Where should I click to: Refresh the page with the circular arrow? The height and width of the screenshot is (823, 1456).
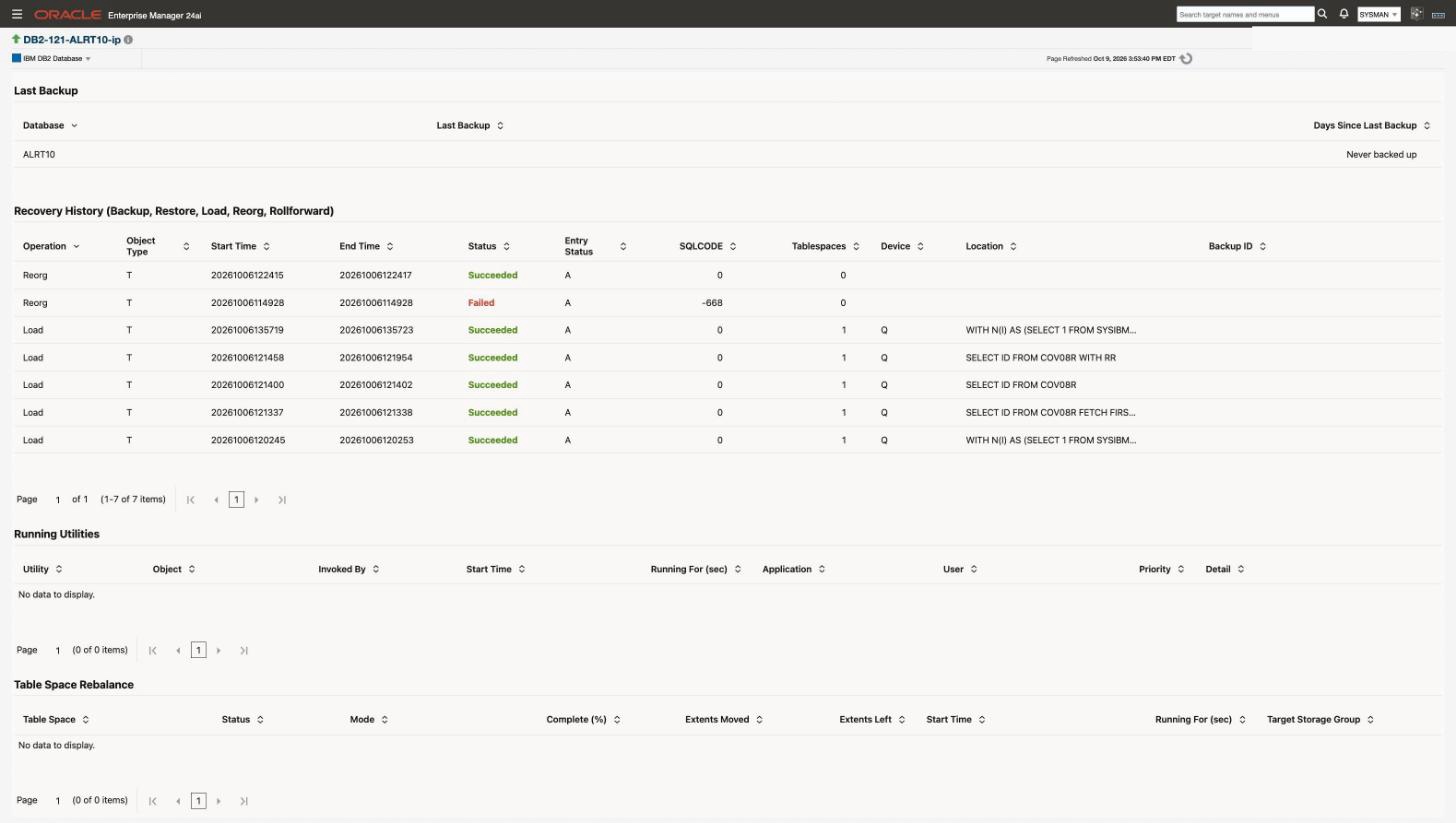[1186, 58]
